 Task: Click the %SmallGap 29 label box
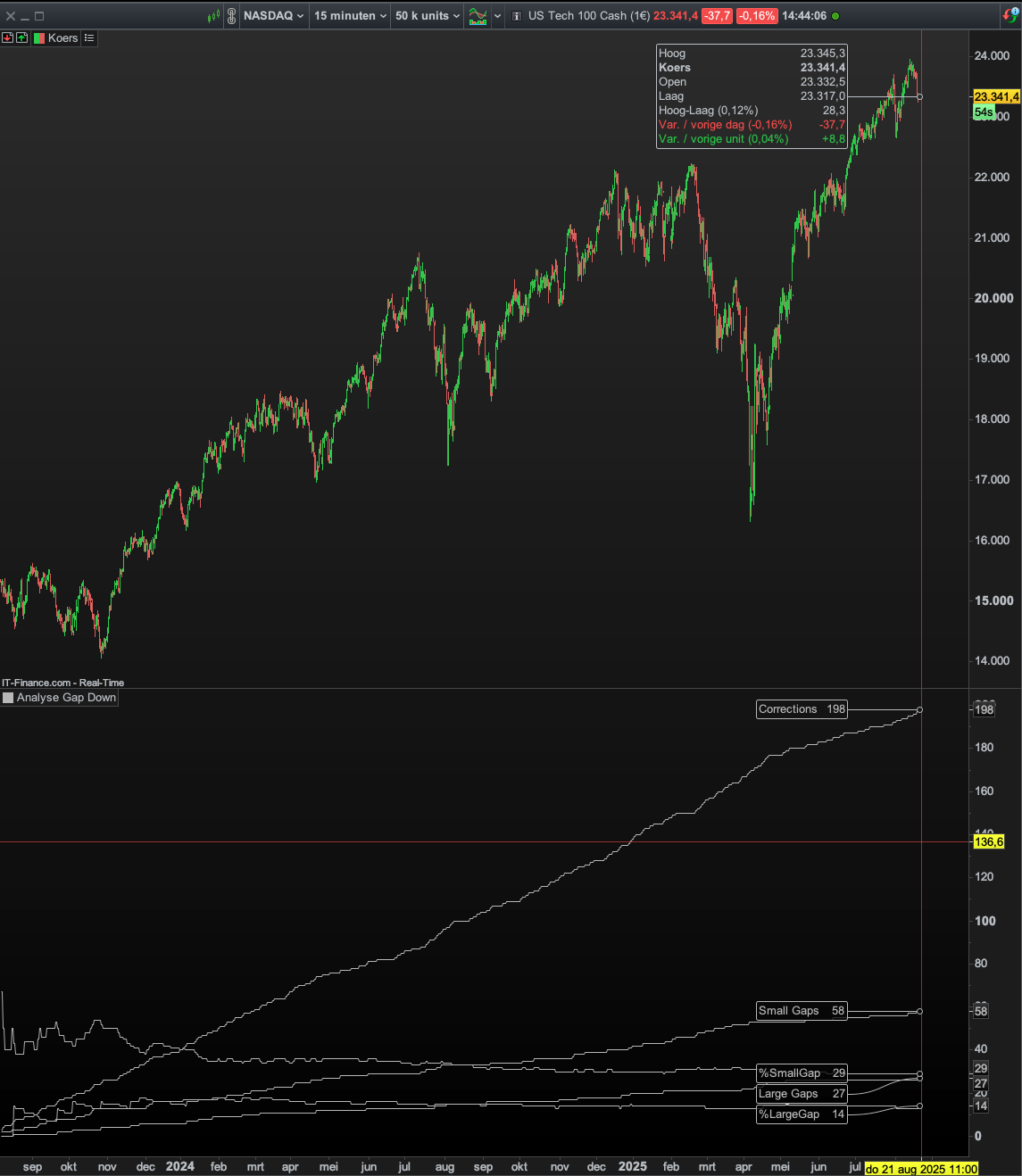pyautogui.click(x=802, y=1073)
